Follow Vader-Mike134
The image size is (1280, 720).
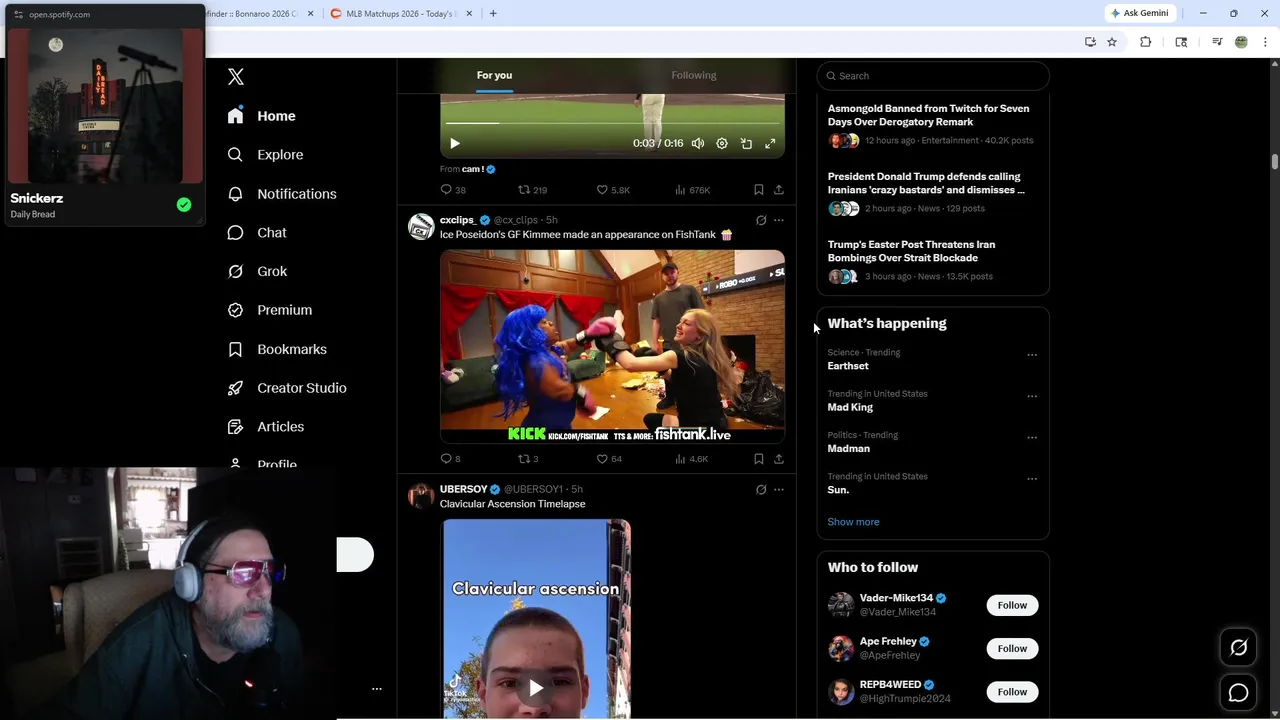[x=1012, y=605]
